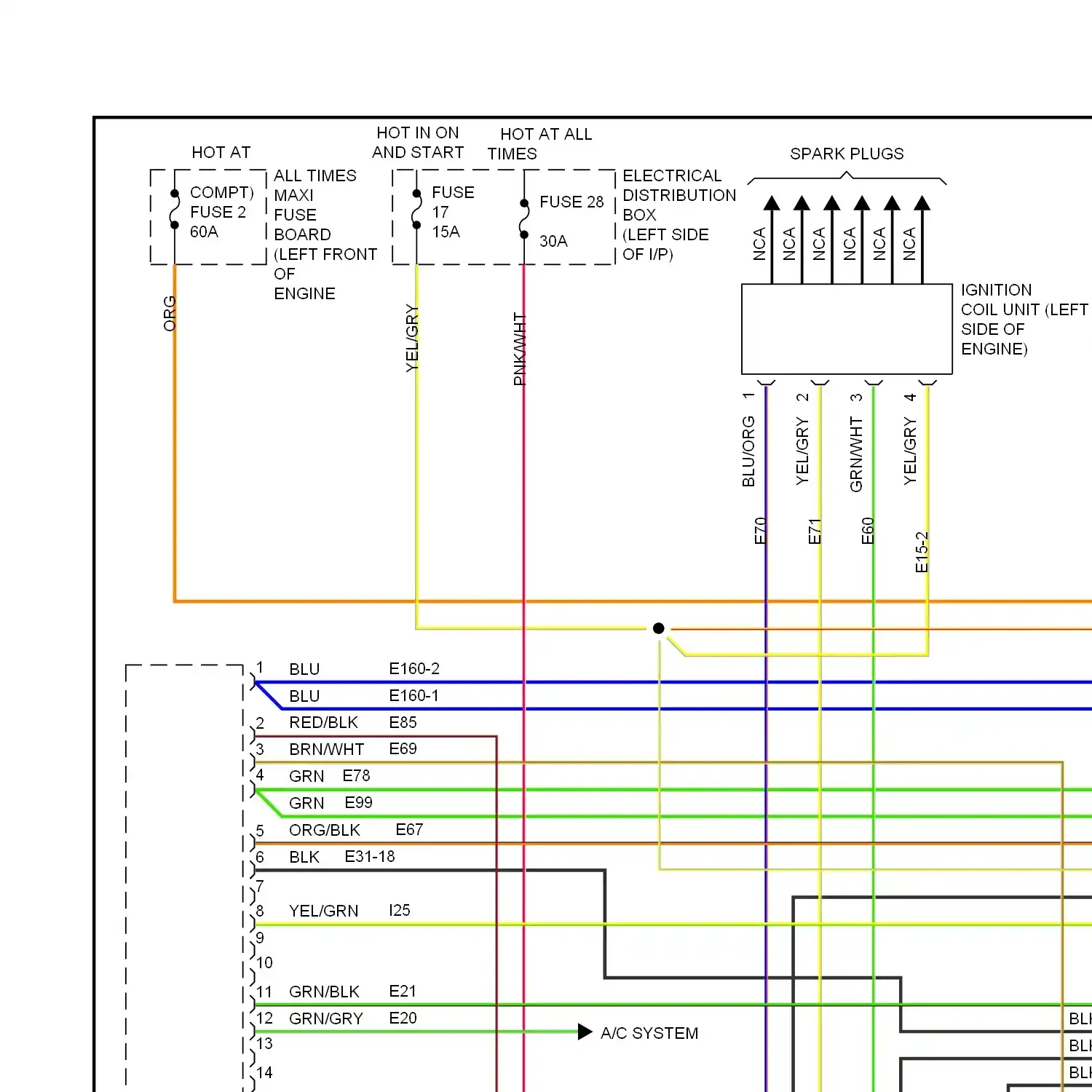Select the E20 connector label
The height and width of the screenshot is (1092, 1092).
pyautogui.click(x=403, y=1018)
